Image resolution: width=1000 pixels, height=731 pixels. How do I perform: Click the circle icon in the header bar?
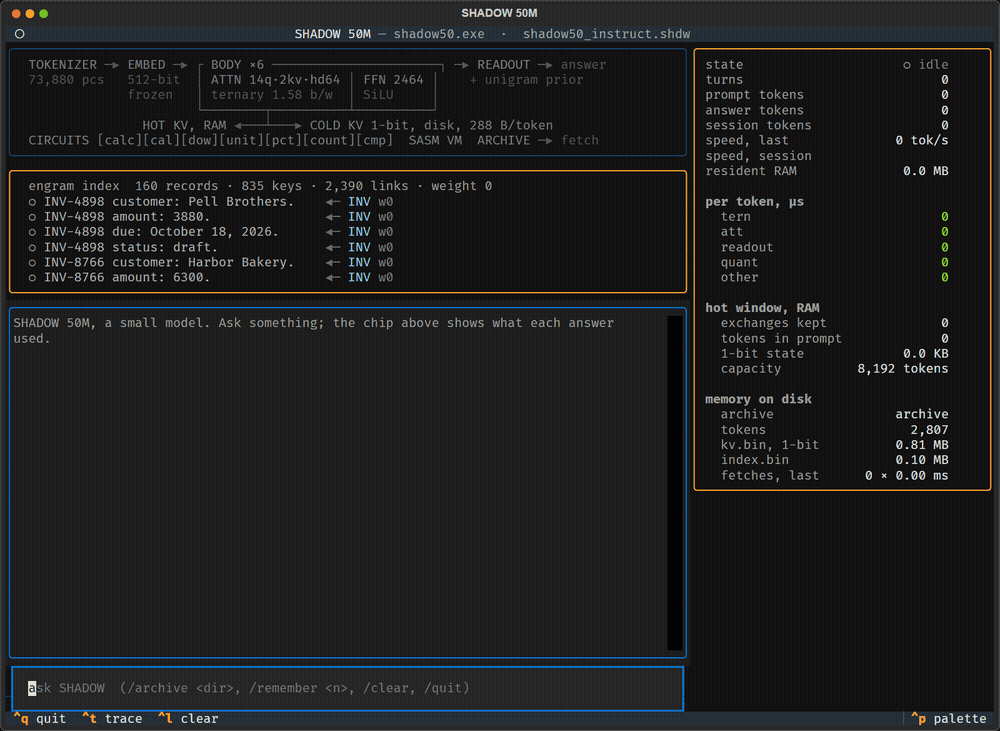coord(20,34)
